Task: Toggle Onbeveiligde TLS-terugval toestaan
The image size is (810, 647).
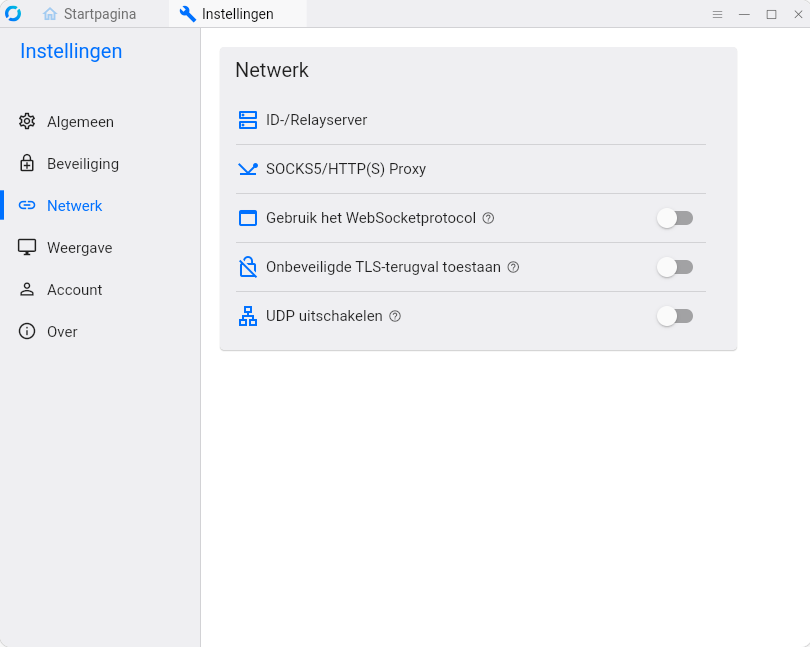Action: (x=675, y=266)
